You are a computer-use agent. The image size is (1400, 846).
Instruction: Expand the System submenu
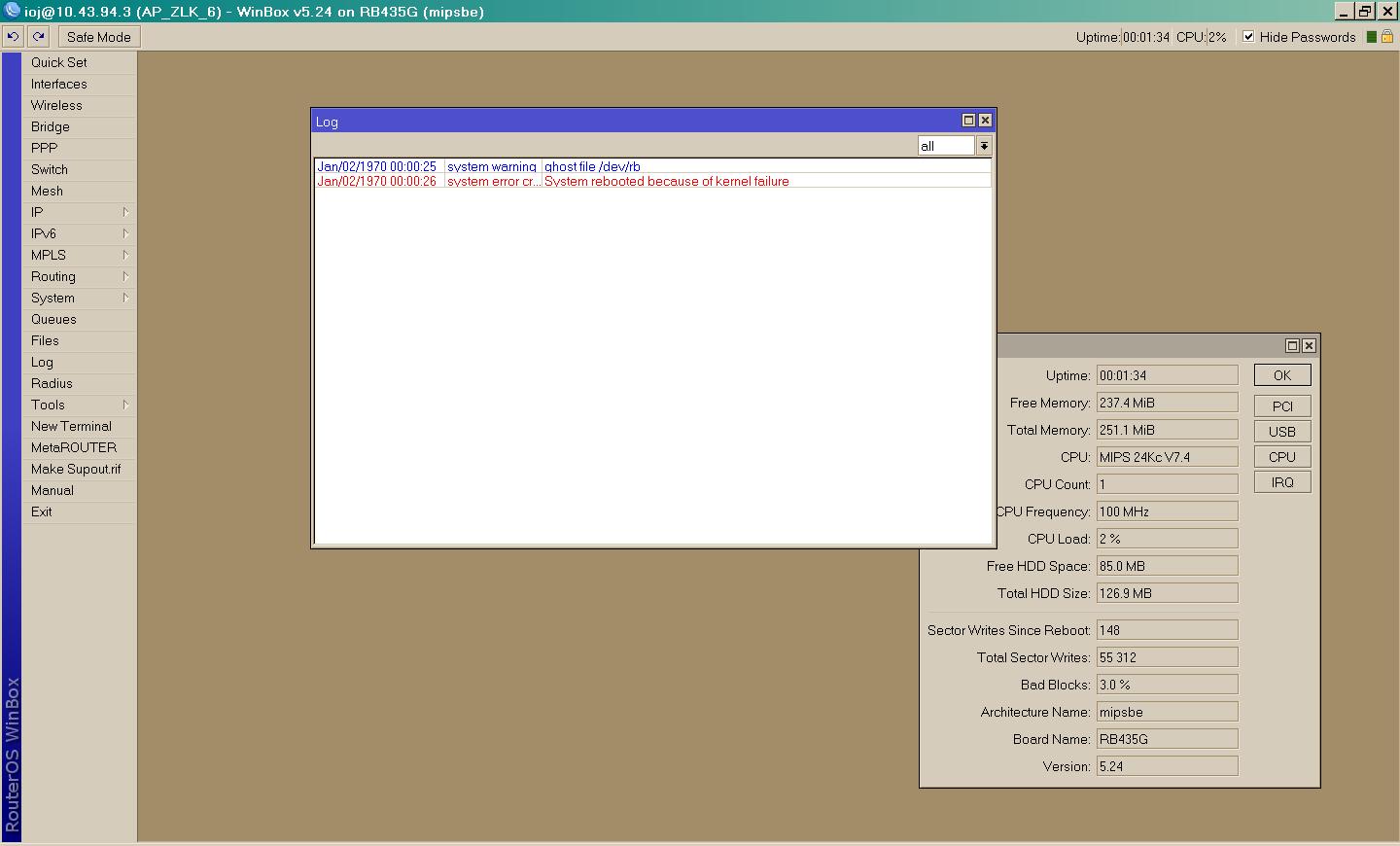[125, 298]
